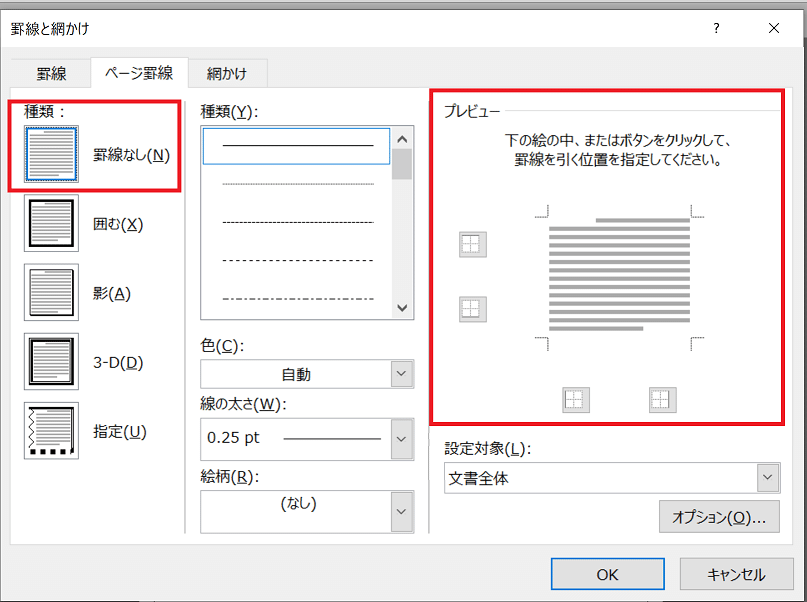
Task: Click the 3-D(D) label text
Action: point(118,363)
